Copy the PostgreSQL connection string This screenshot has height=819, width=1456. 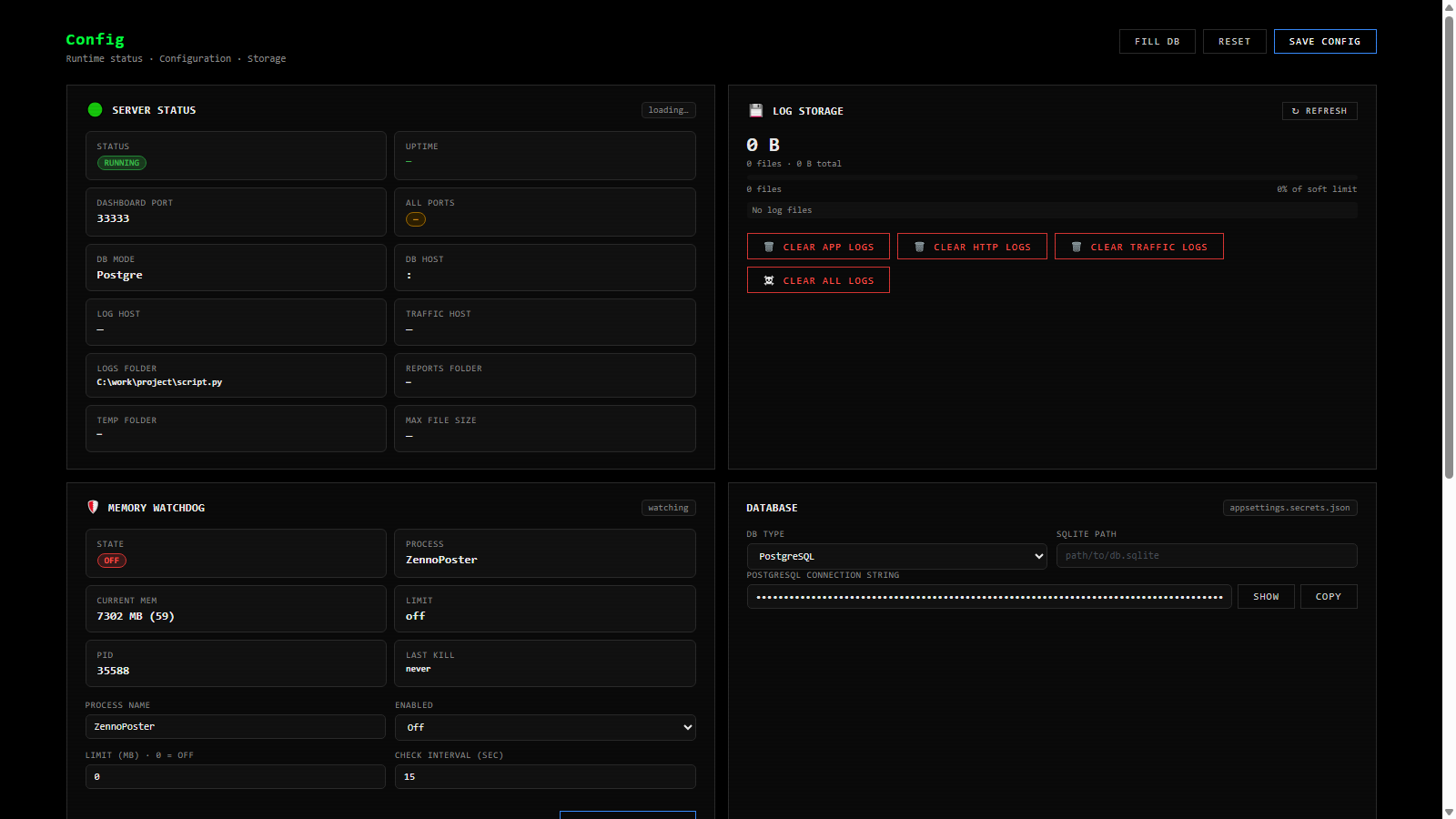[x=1329, y=597]
